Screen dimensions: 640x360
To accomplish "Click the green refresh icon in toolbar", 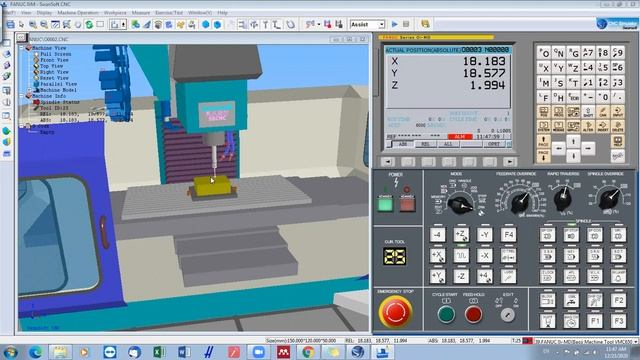I will click(x=89, y=24).
